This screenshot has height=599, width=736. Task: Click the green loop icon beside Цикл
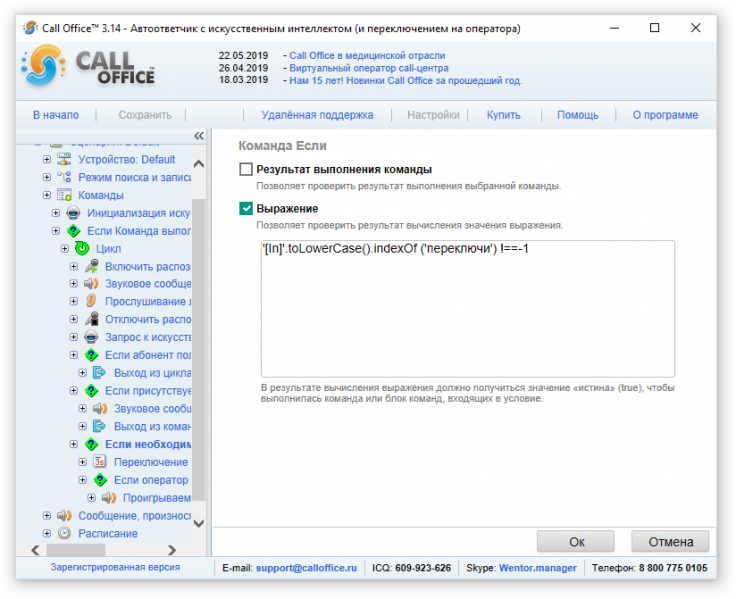[x=82, y=248]
